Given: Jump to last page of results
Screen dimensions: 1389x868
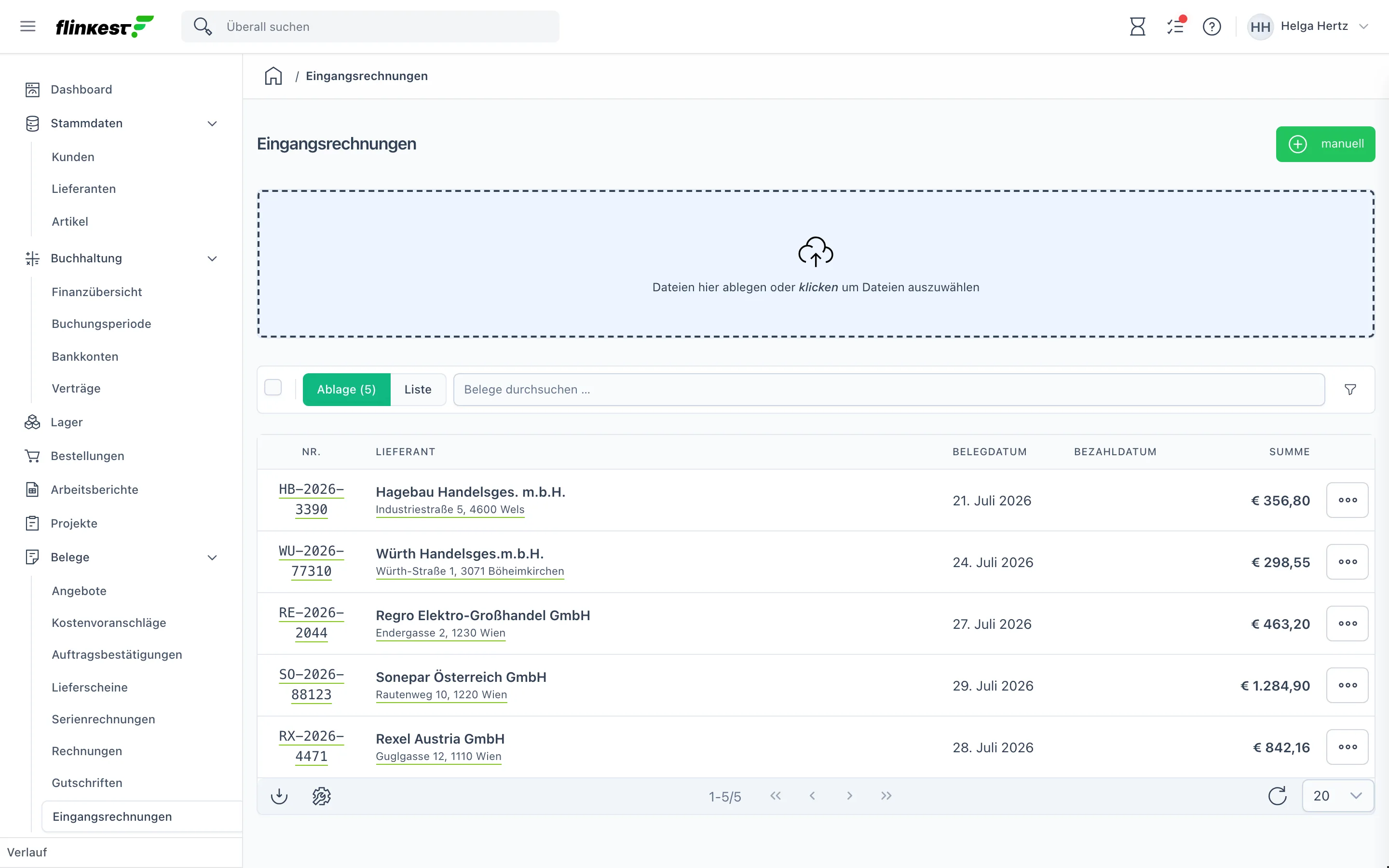Looking at the screenshot, I should (886, 796).
